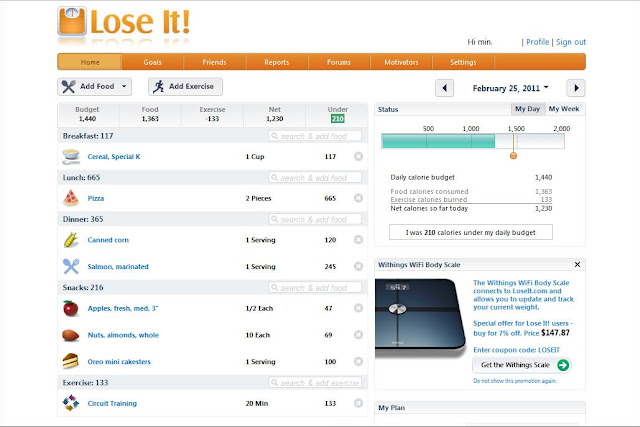Click the Circuit Training arrows icon
This screenshot has height=427, width=640.
click(71, 403)
